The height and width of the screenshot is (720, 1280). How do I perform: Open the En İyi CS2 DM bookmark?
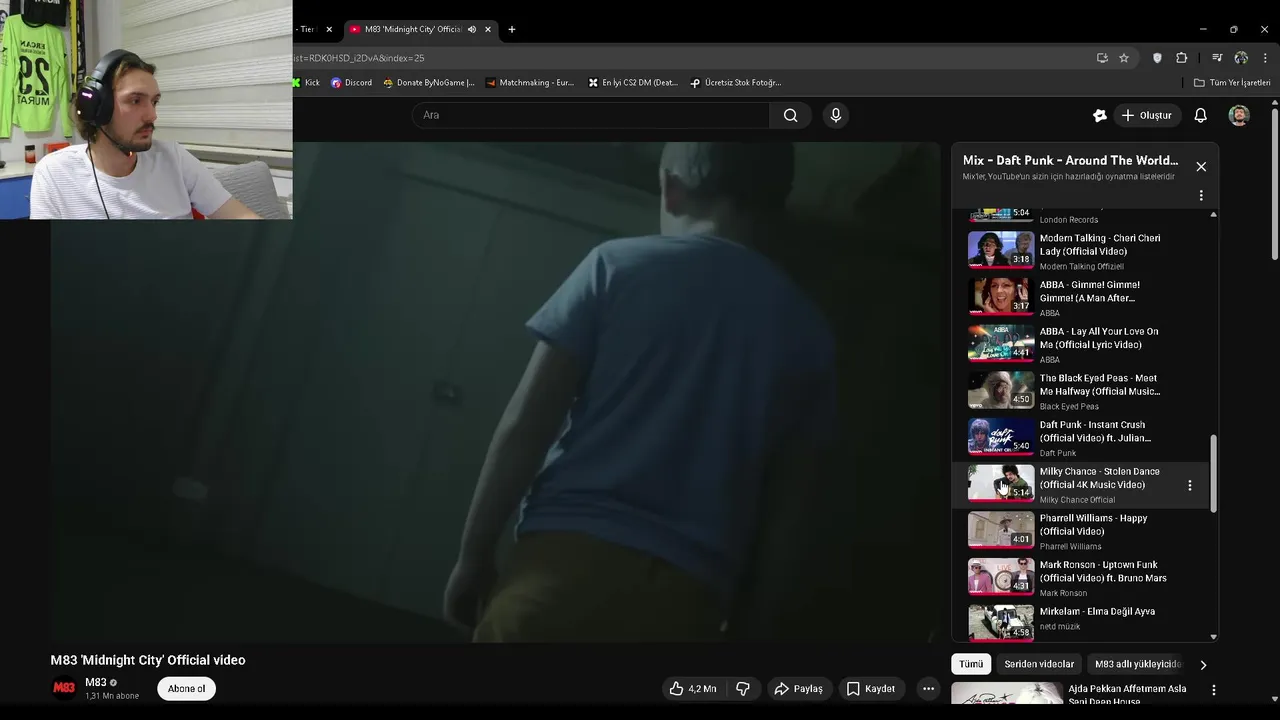pos(633,83)
